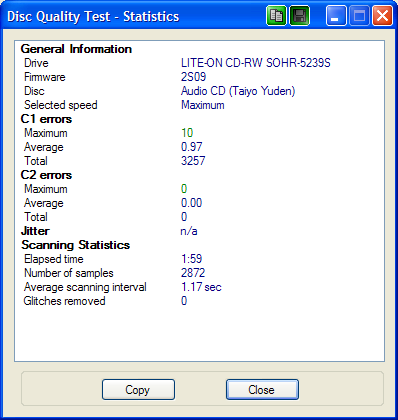
Task: Click the 'Firmware' label
Action: click(45, 77)
